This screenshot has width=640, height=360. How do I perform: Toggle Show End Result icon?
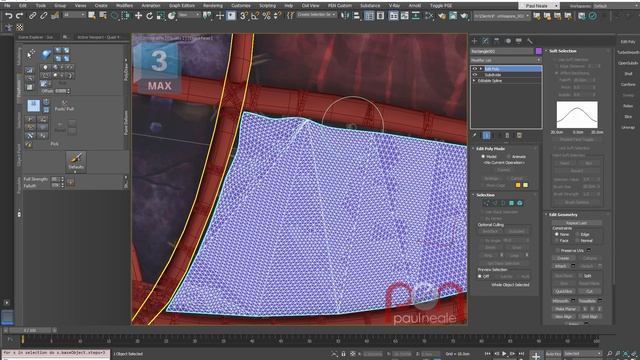pyautogui.click(x=487, y=136)
